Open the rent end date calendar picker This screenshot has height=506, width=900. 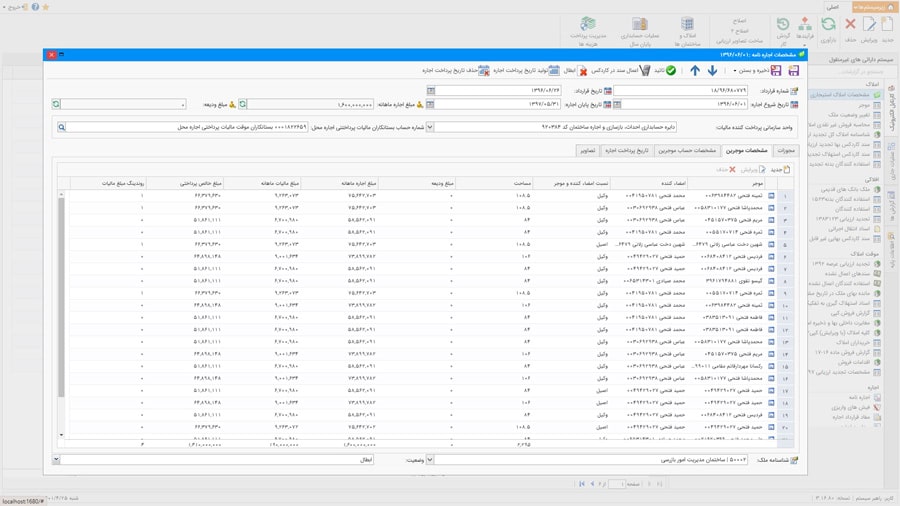pos(431,104)
